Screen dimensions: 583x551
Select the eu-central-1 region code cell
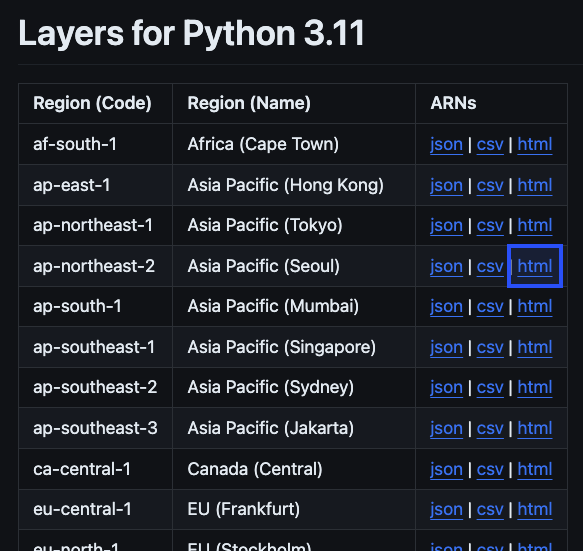[x=96, y=509]
